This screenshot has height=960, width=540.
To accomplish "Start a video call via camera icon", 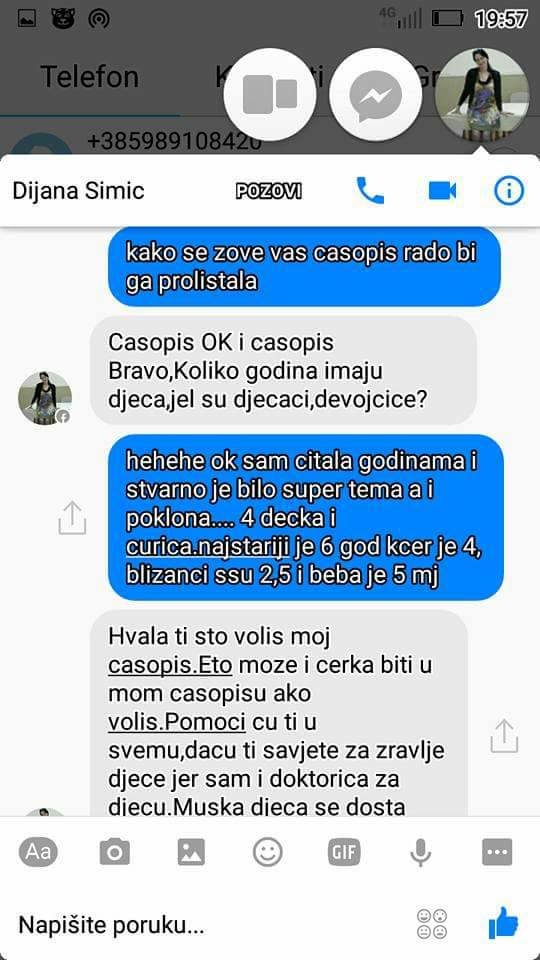I will click(442, 191).
